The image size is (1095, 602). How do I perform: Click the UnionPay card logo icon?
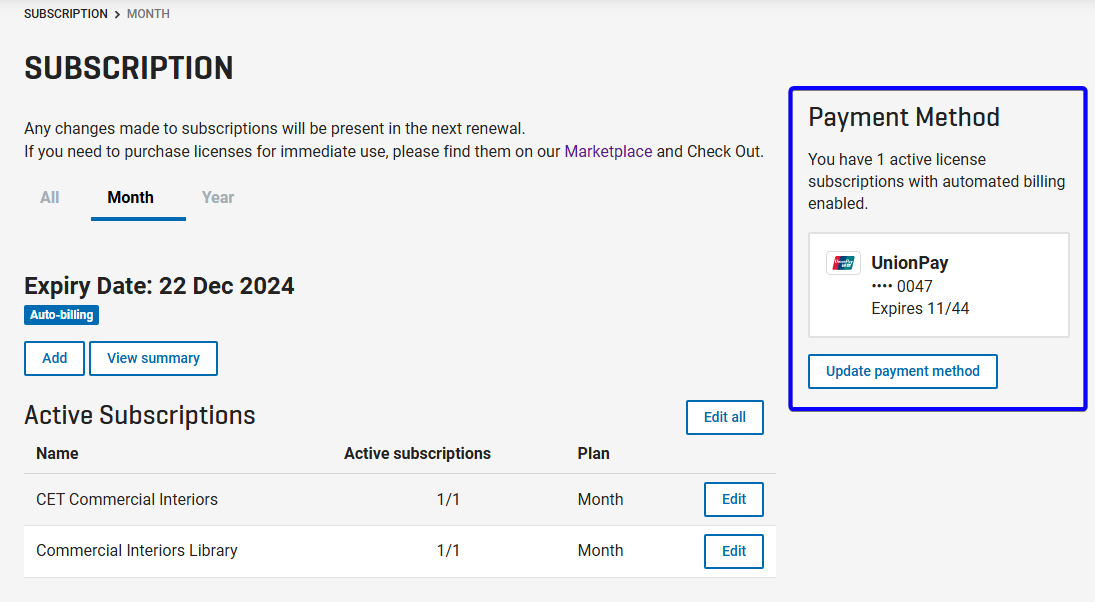844,263
